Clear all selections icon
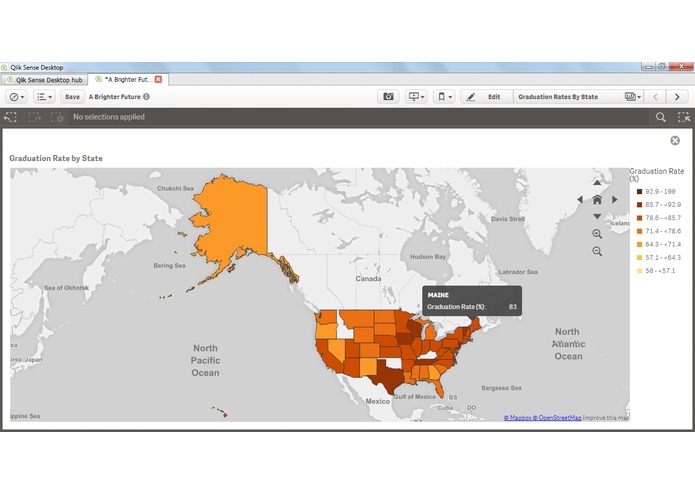The width and height of the screenshot is (695, 494). click(57, 117)
